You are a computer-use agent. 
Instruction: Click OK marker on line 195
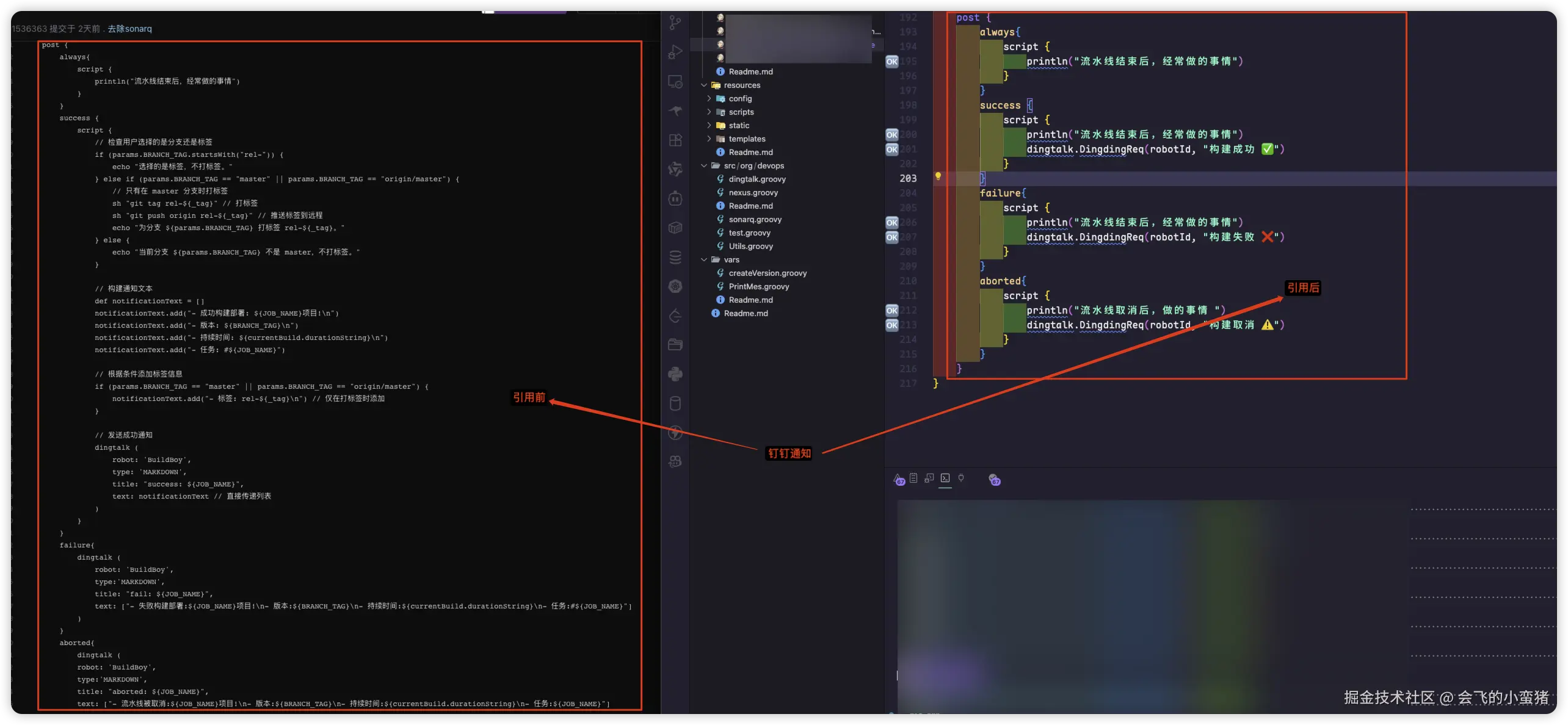(x=892, y=62)
